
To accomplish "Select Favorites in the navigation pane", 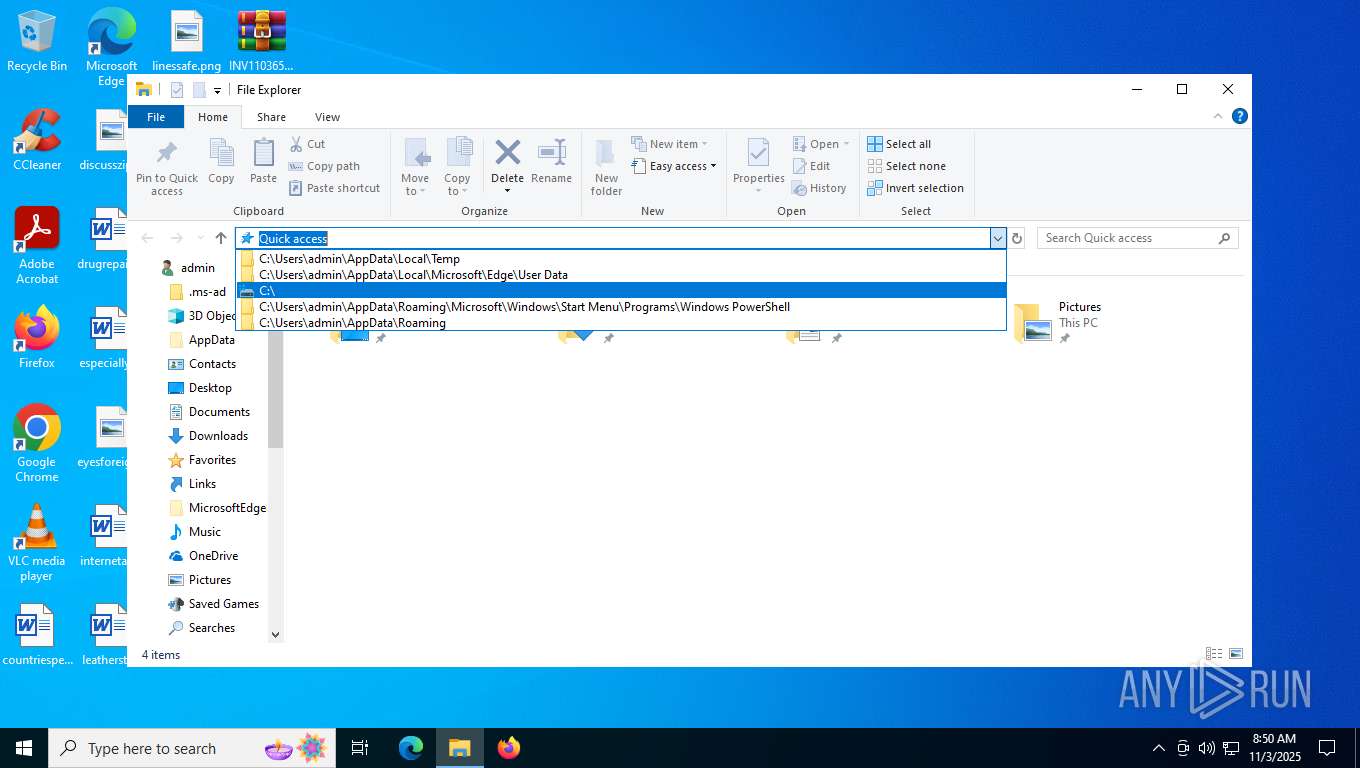I will coord(212,460).
